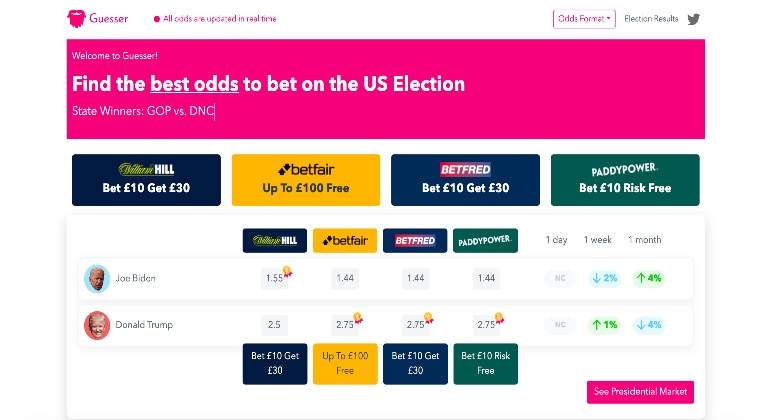Click the See Presidential Market button
This screenshot has height=420, width=770.
(x=640, y=392)
